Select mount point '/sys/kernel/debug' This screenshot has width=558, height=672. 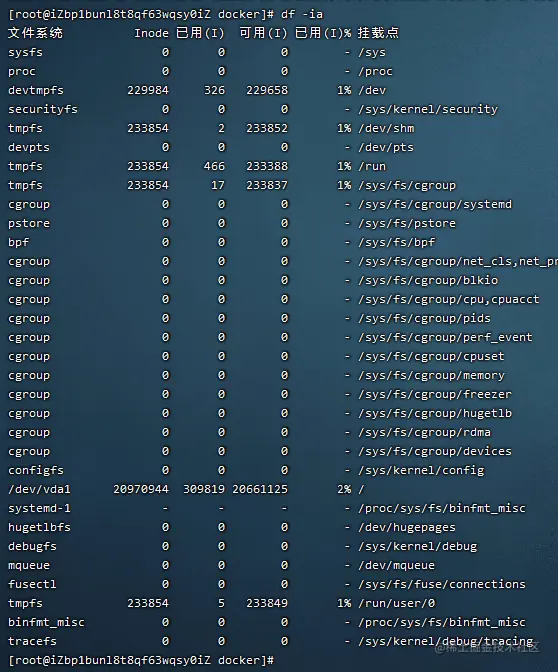pyautogui.click(x=417, y=546)
